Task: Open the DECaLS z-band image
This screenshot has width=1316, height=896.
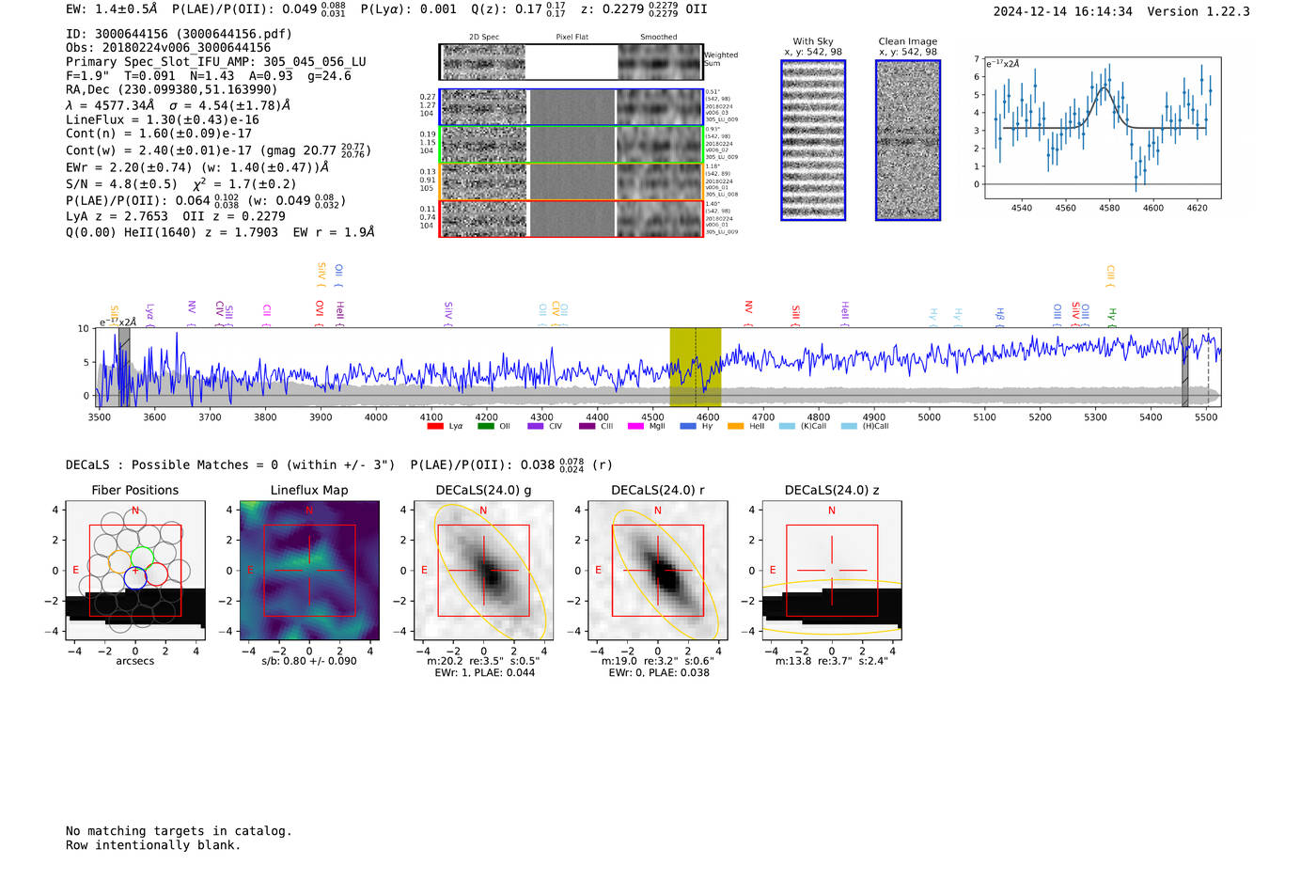Action: coord(832,571)
